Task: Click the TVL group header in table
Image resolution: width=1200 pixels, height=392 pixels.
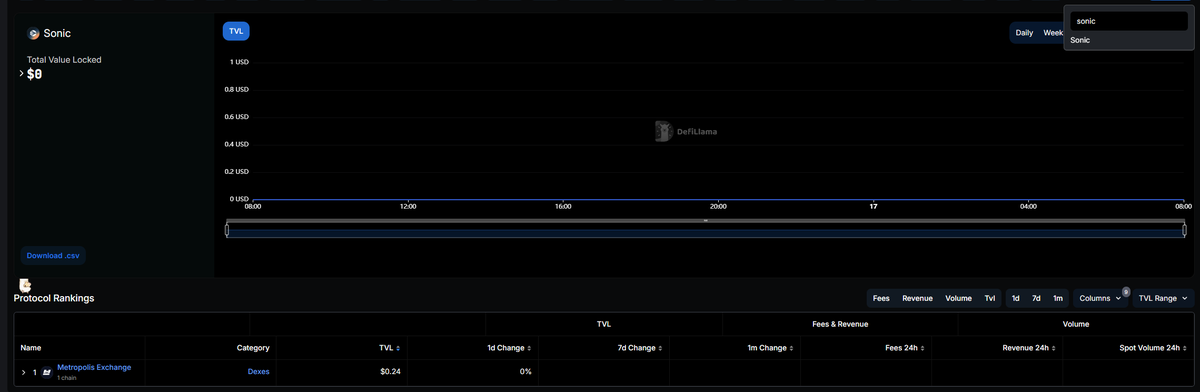Action: [604, 324]
